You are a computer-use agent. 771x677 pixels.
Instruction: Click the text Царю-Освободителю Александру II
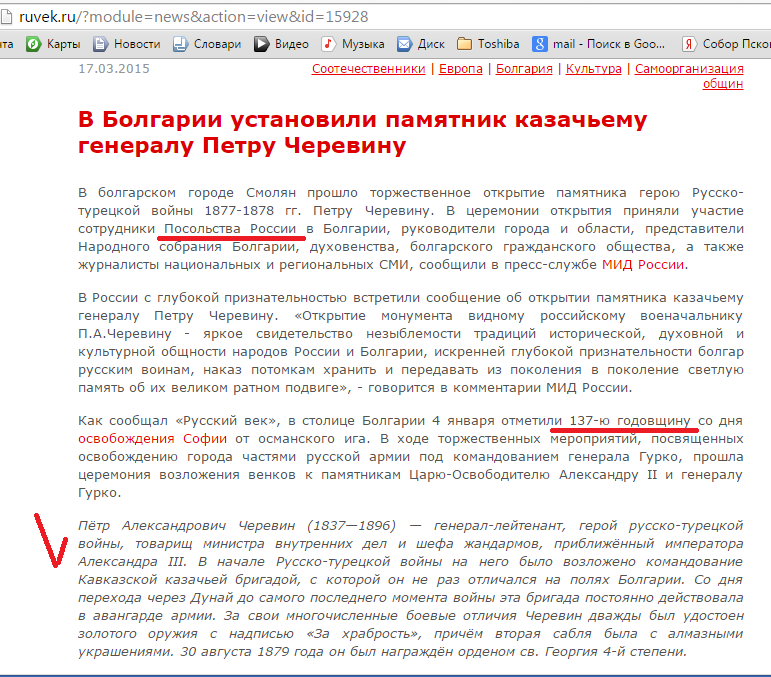click(x=534, y=475)
